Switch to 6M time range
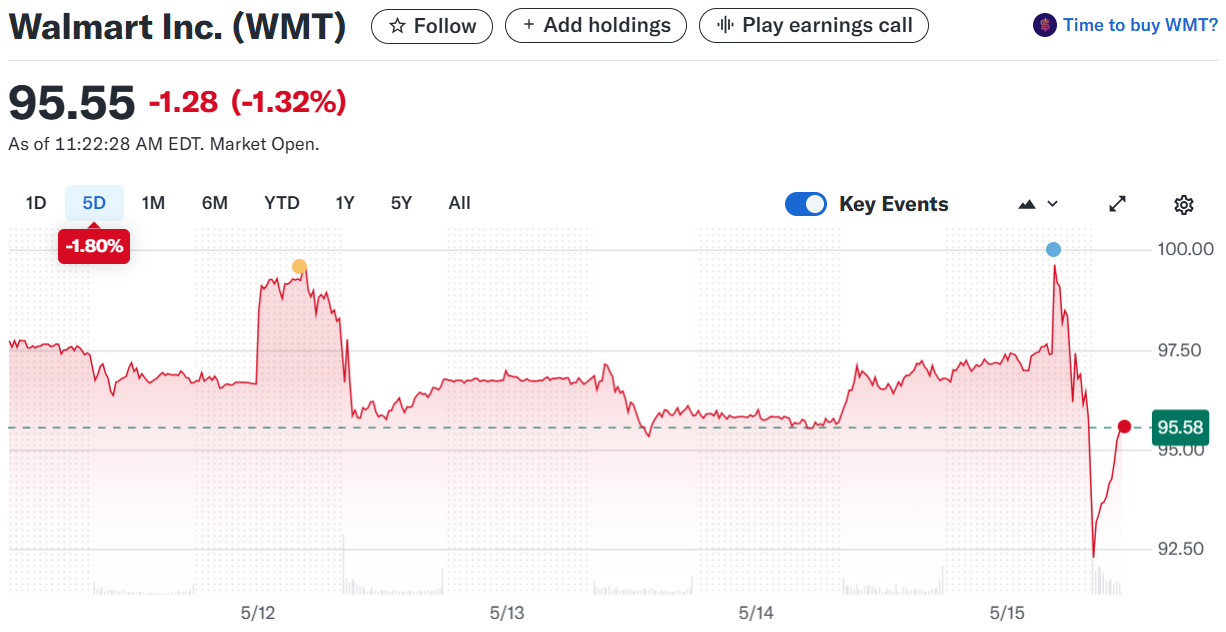The height and width of the screenshot is (632, 1226). (214, 203)
